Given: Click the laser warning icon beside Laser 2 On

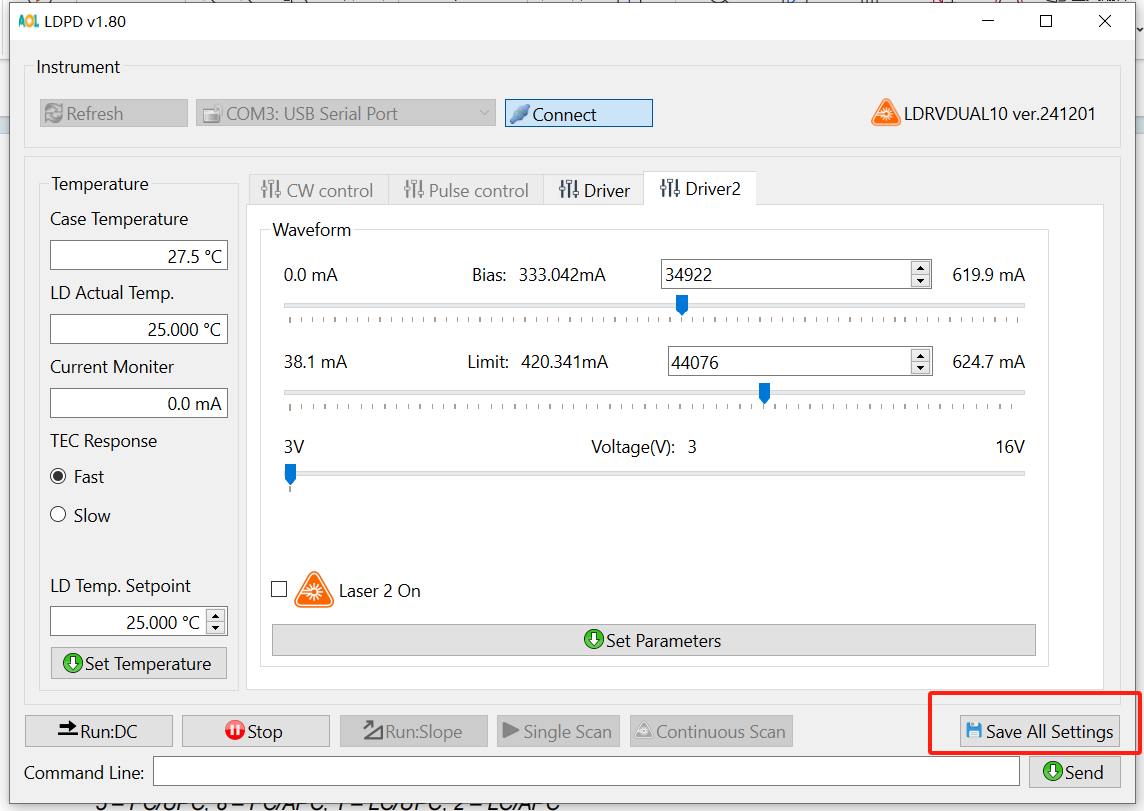Looking at the screenshot, I should click(313, 590).
